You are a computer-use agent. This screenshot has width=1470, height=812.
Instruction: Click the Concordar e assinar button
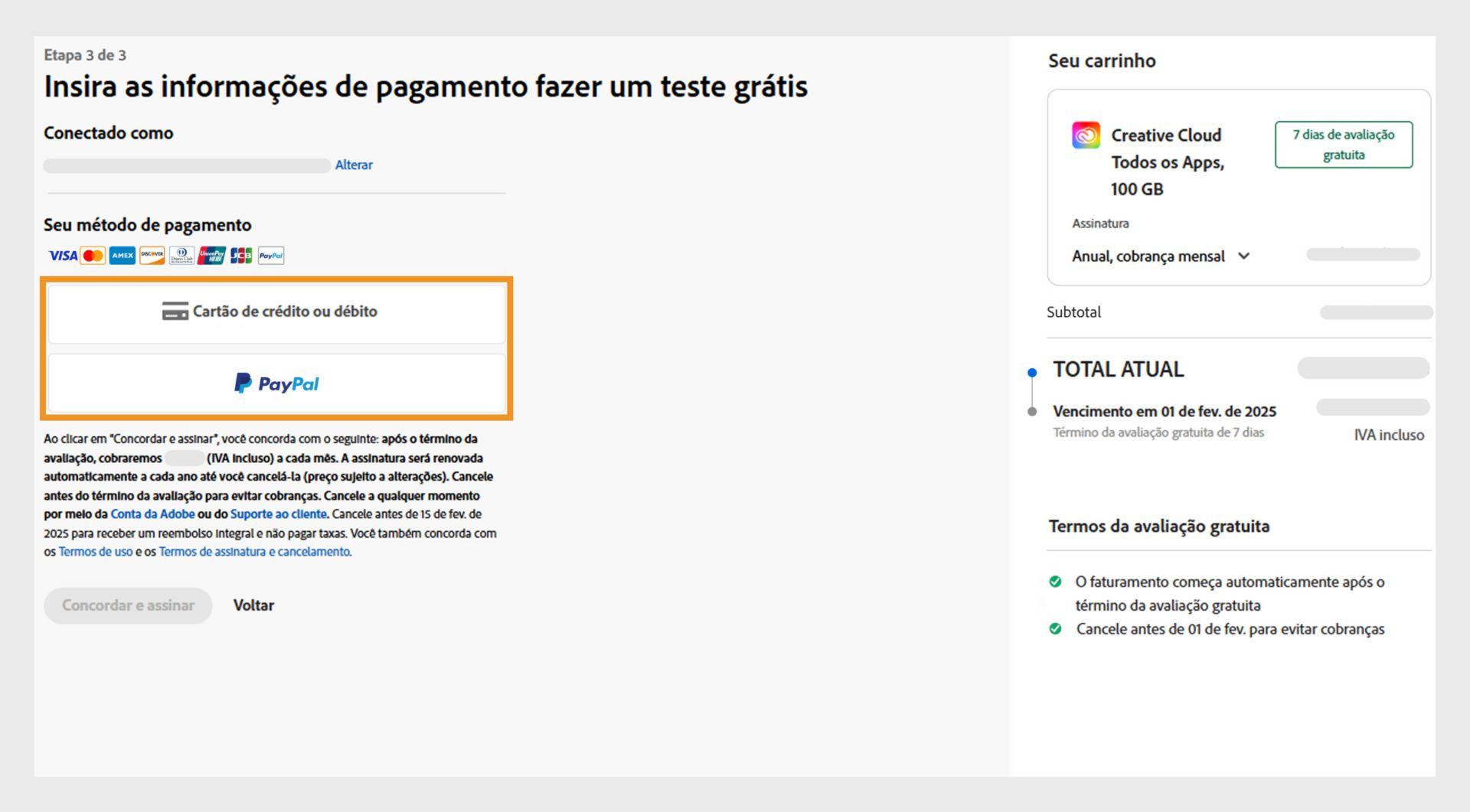128,605
